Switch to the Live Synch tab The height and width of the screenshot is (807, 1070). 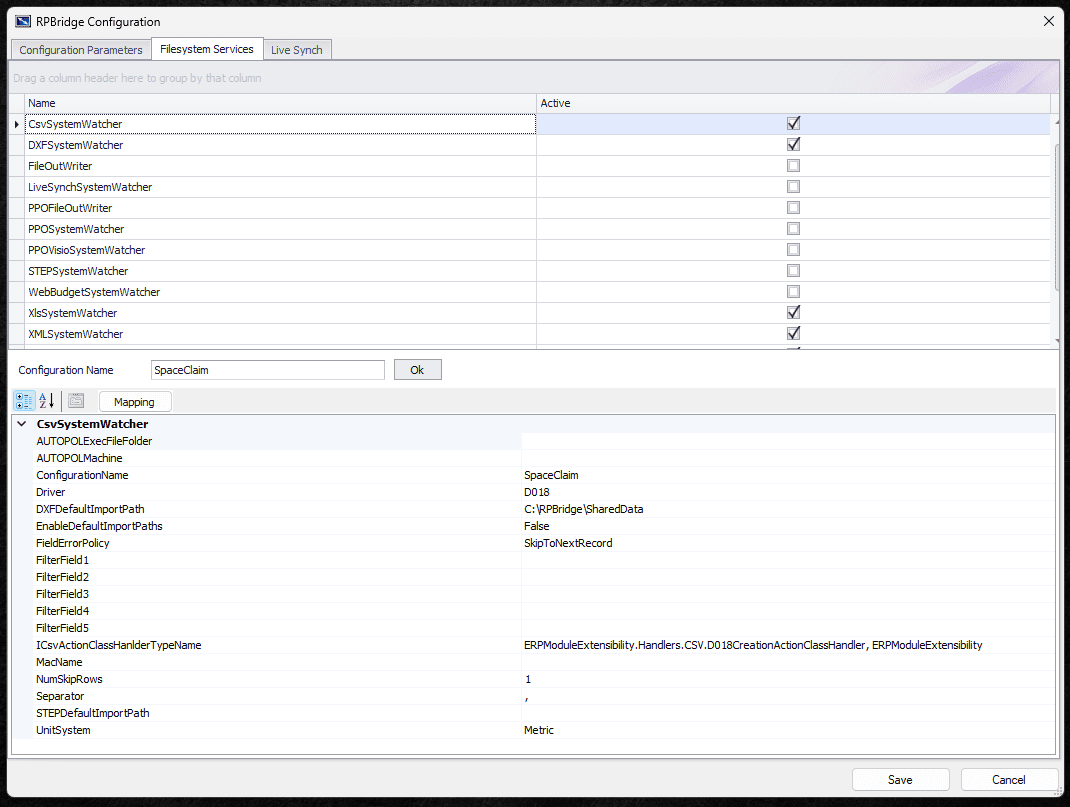click(x=297, y=50)
